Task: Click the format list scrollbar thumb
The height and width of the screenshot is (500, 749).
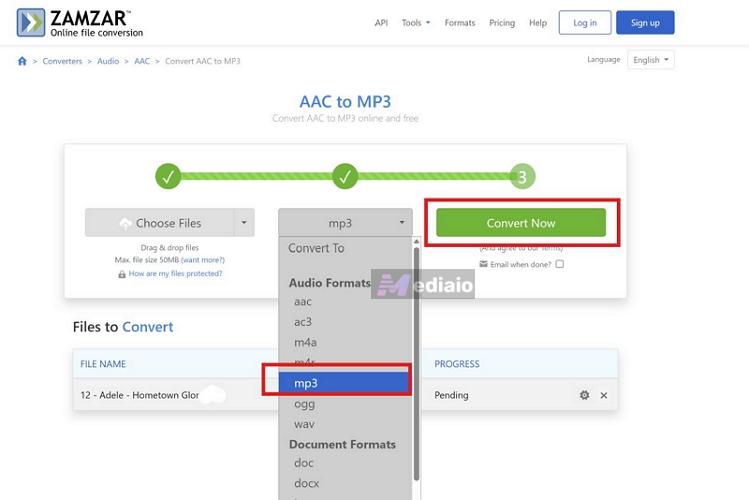Action: tap(417, 364)
